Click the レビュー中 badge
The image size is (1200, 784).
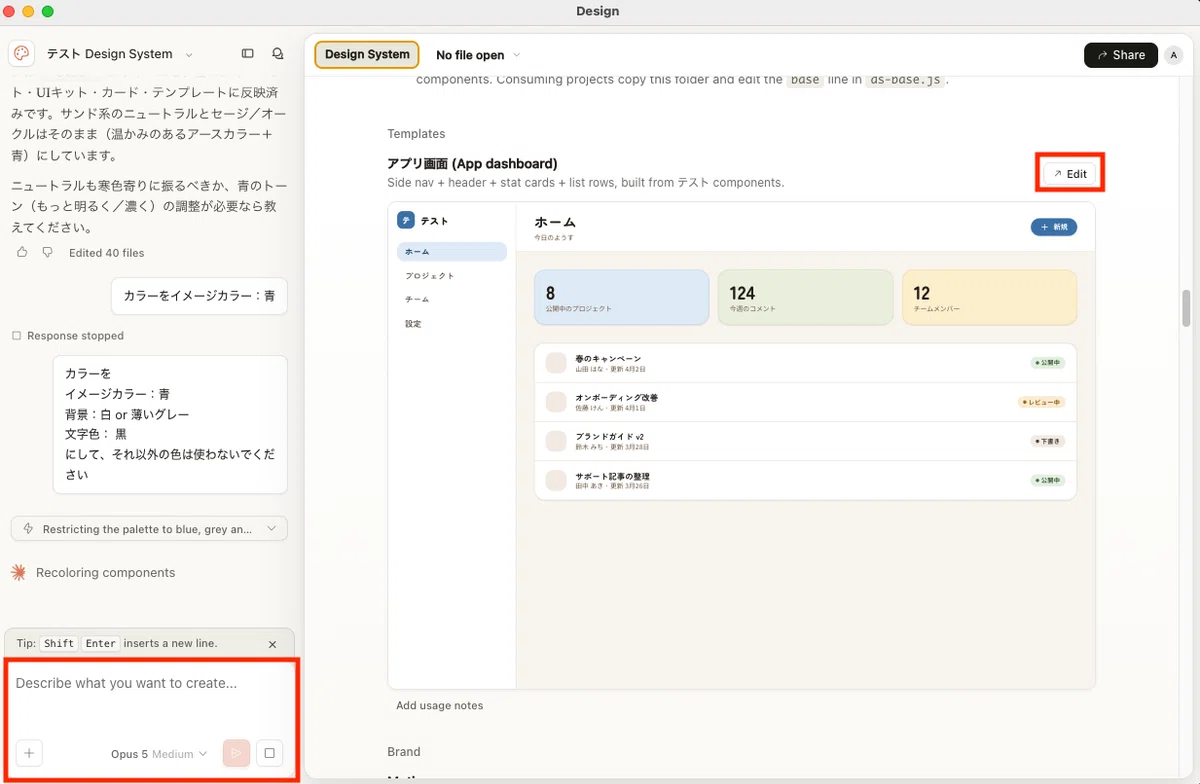[x=1041, y=402]
